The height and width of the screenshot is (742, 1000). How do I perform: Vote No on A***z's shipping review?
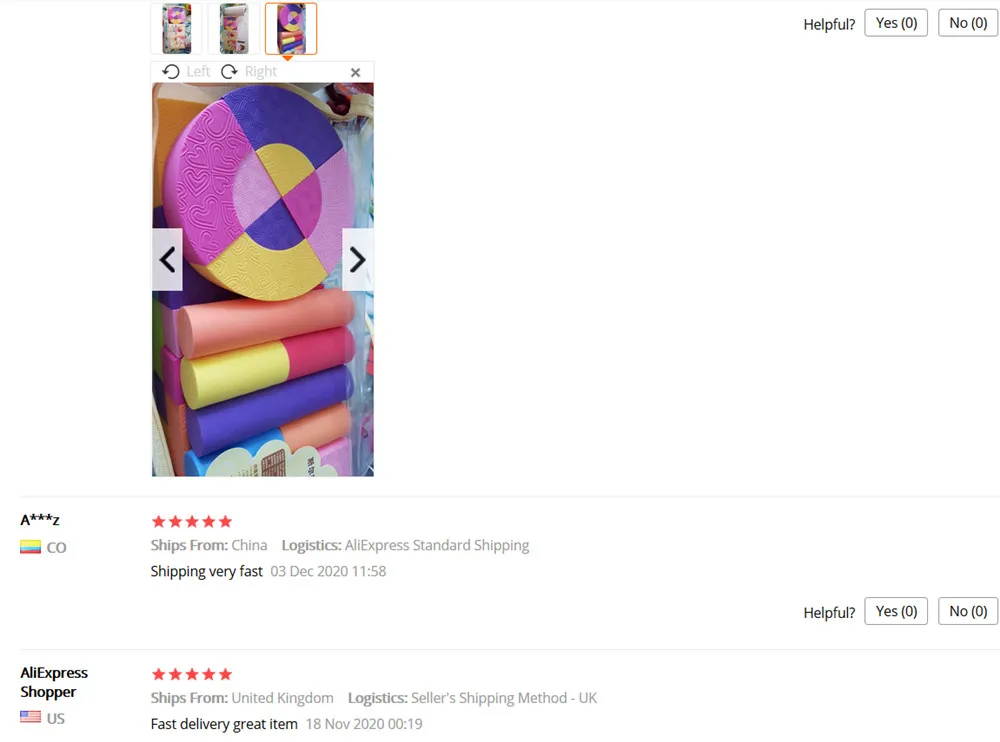click(x=968, y=611)
